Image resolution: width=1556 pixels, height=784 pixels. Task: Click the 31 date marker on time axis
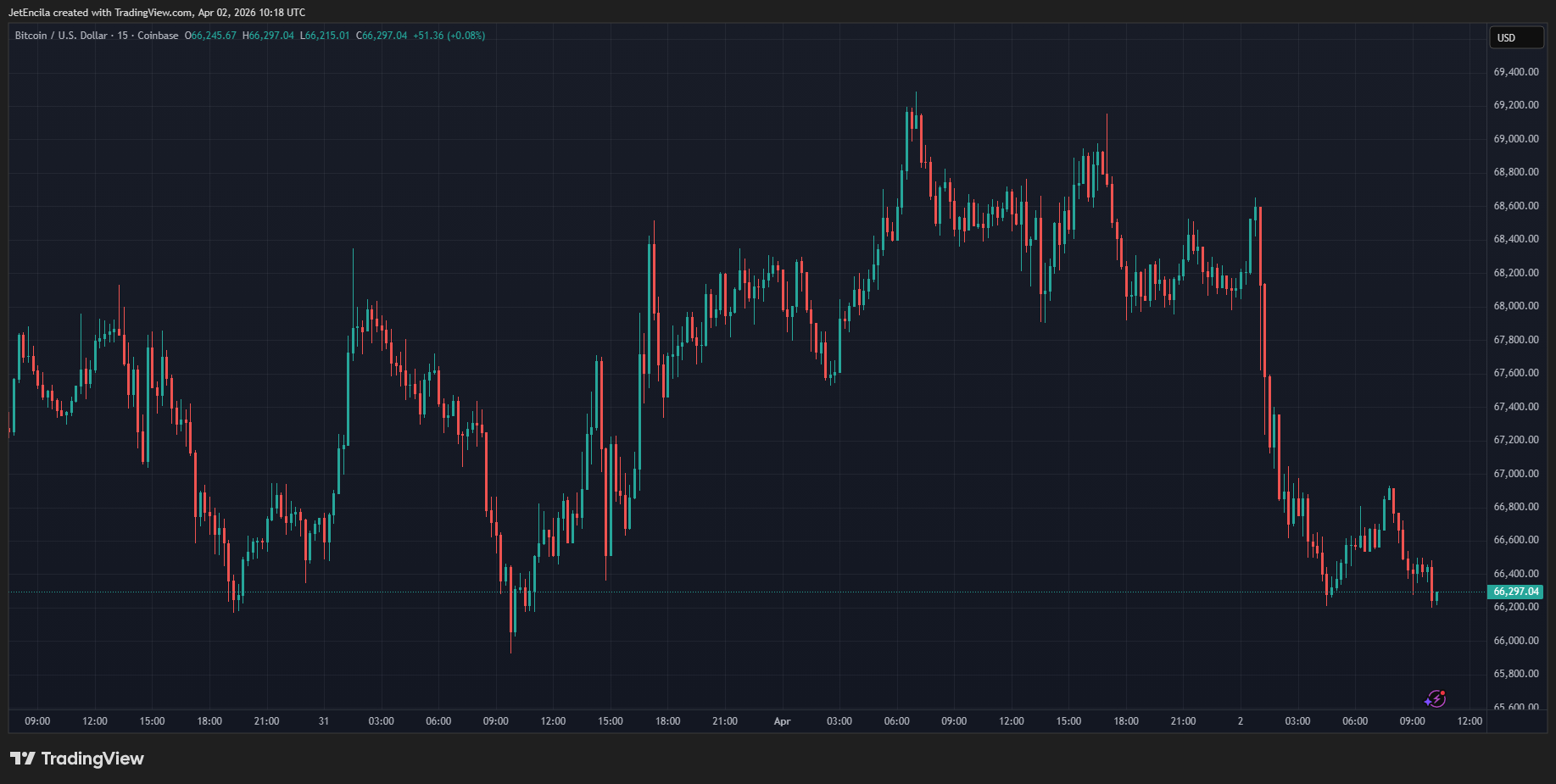pos(323,721)
